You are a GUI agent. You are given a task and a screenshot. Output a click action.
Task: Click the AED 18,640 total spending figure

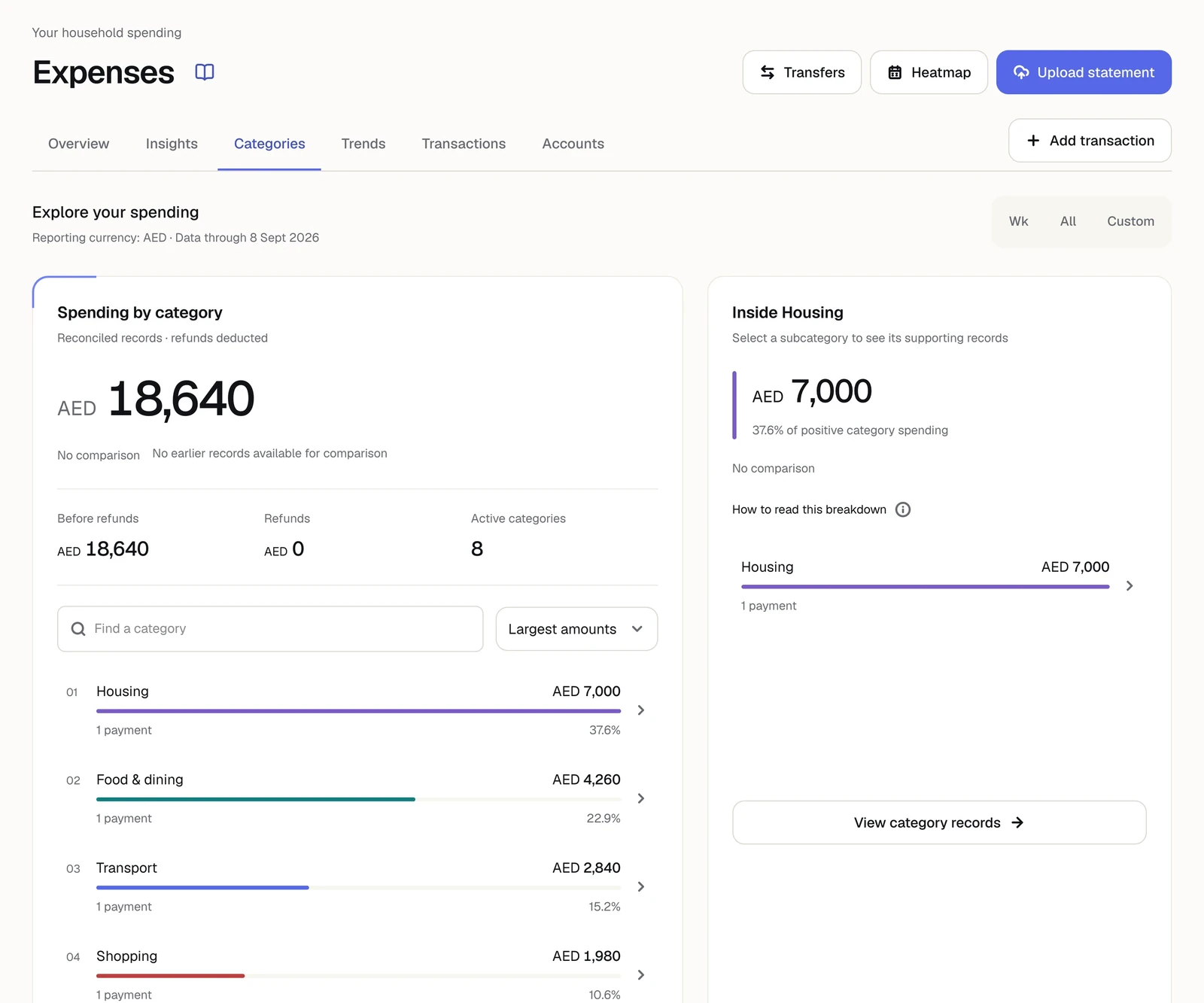click(x=156, y=399)
